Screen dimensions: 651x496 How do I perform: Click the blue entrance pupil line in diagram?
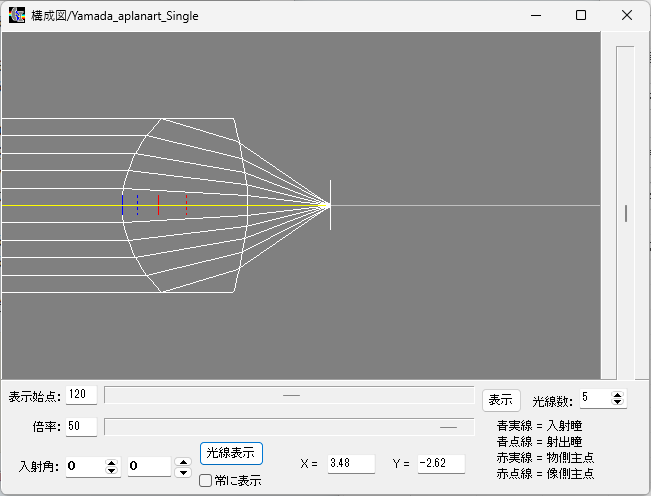pos(122,205)
